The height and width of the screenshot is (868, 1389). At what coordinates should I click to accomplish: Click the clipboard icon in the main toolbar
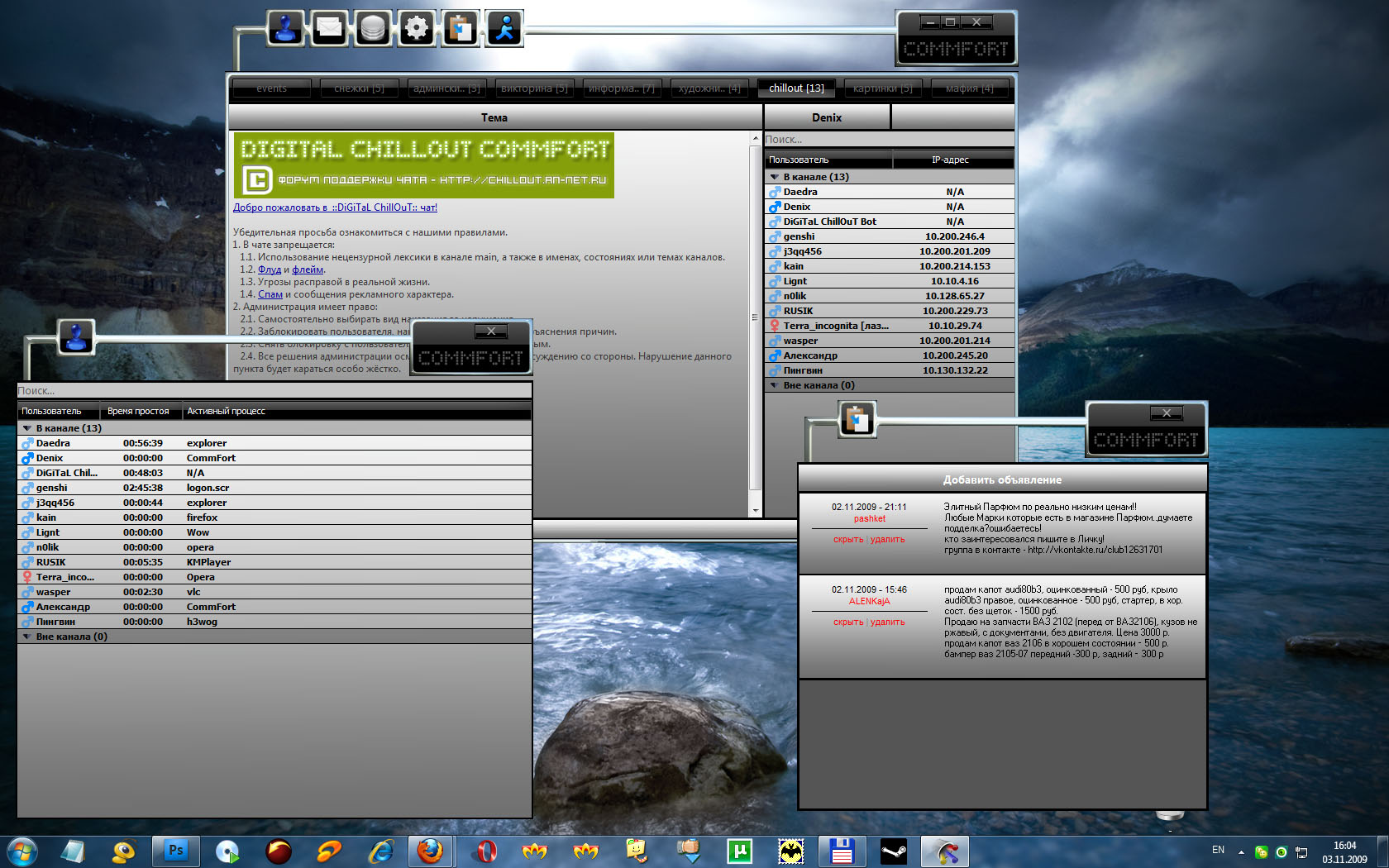pos(461,29)
